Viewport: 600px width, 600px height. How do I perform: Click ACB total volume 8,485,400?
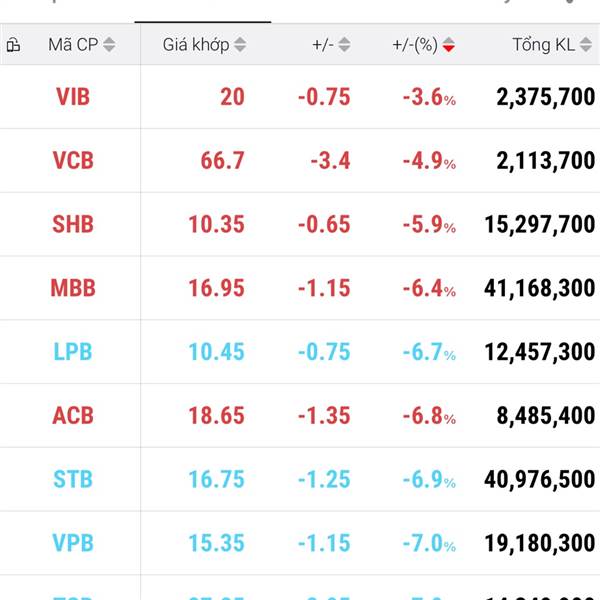(x=546, y=416)
